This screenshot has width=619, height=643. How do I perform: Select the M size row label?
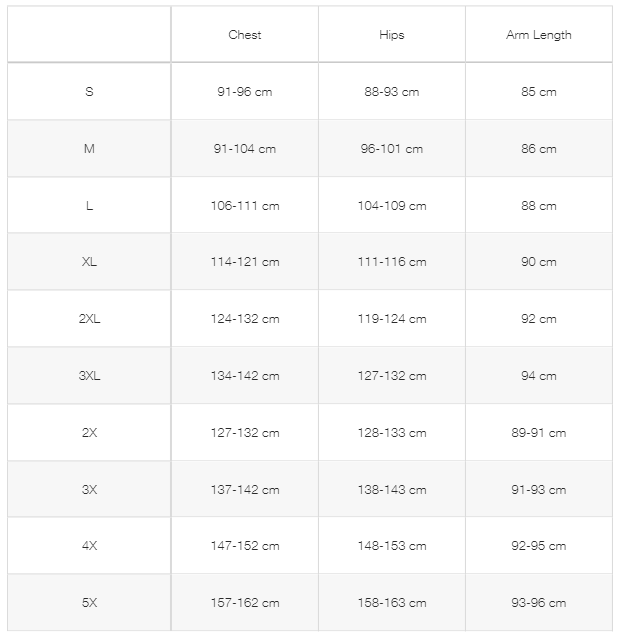pyautogui.click(x=89, y=149)
